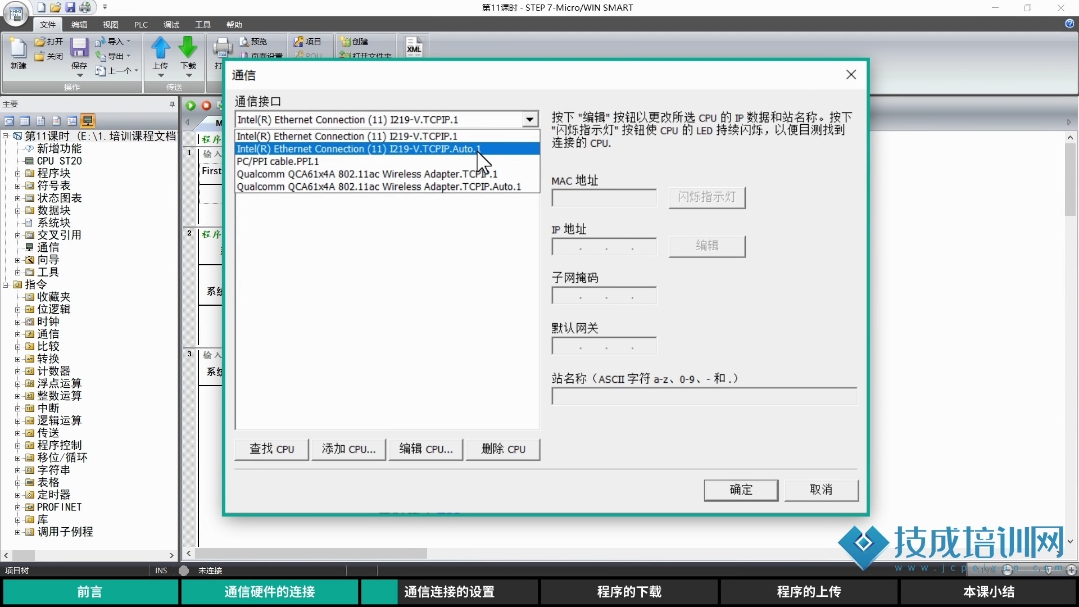Screen dimensions: 1079x607
Task: Click the Save disk icon in quick access bar
Action: [x=70, y=8]
